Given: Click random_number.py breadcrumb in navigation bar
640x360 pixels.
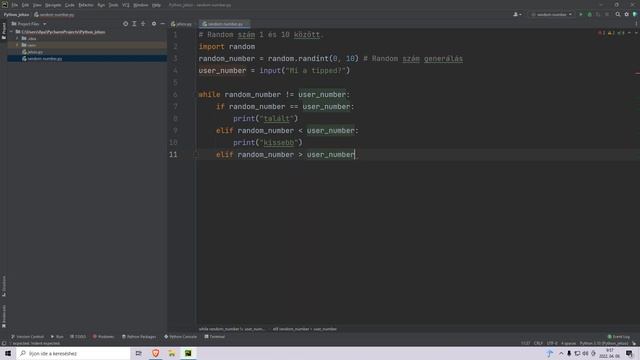Looking at the screenshot, I should click(x=54, y=15).
